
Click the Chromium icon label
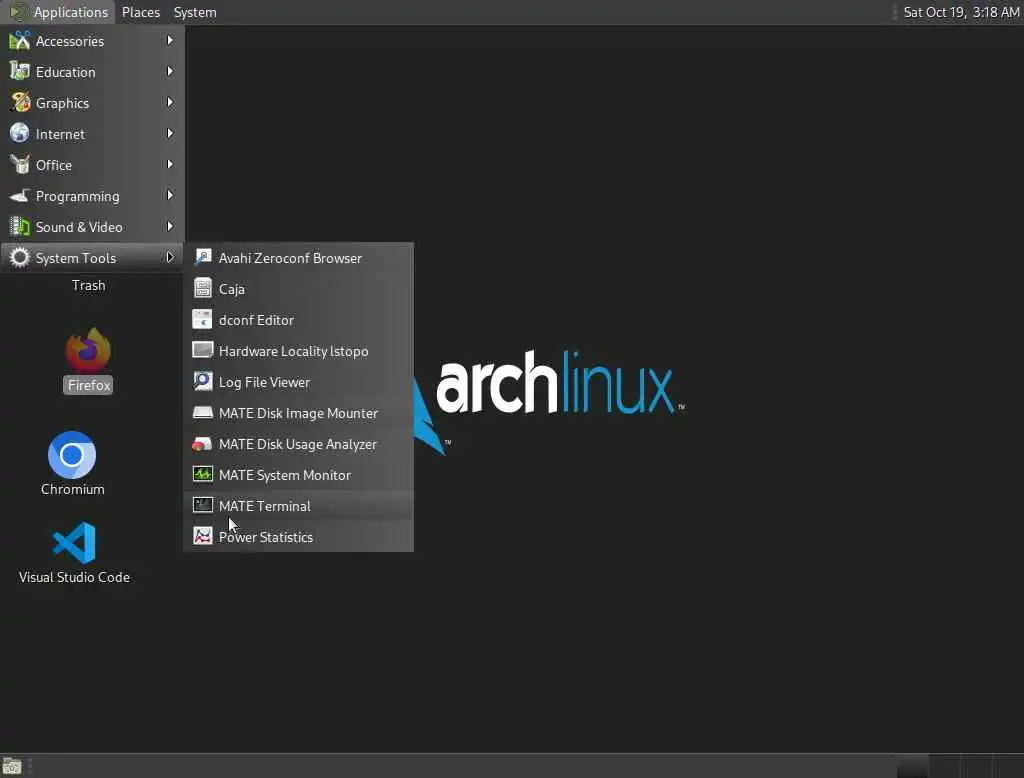pos(72,489)
